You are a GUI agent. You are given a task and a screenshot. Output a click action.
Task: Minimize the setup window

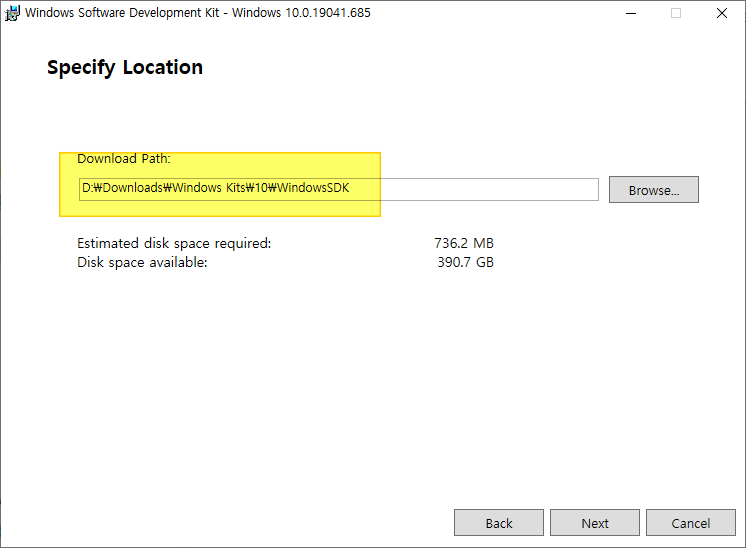pos(631,13)
